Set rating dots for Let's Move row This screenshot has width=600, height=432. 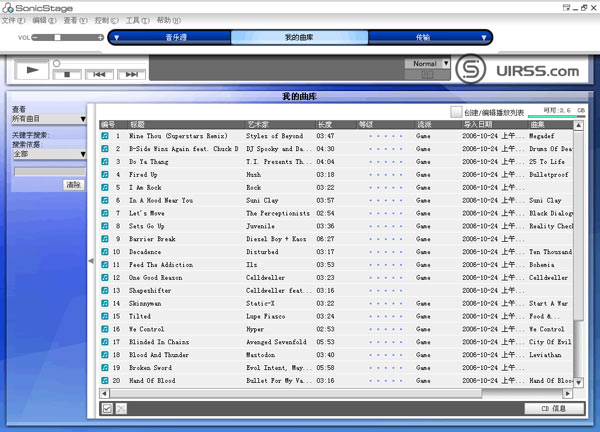click(x=385, y=214)
